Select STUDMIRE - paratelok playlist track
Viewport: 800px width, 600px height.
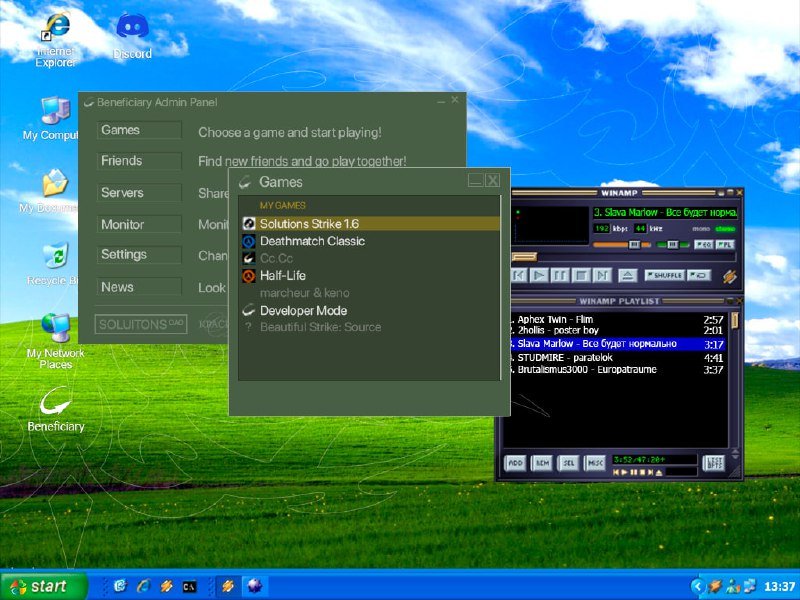tap(616, 358)
